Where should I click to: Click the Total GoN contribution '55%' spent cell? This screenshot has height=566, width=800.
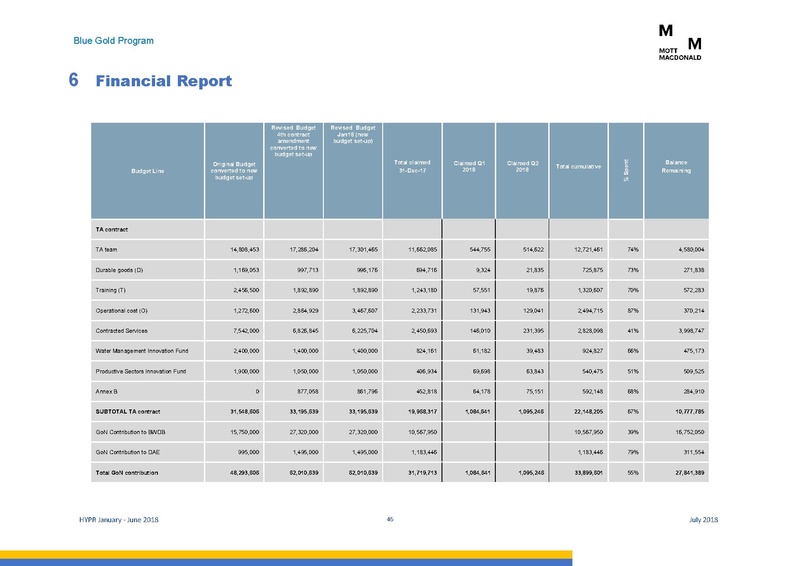tap(633, 473)
